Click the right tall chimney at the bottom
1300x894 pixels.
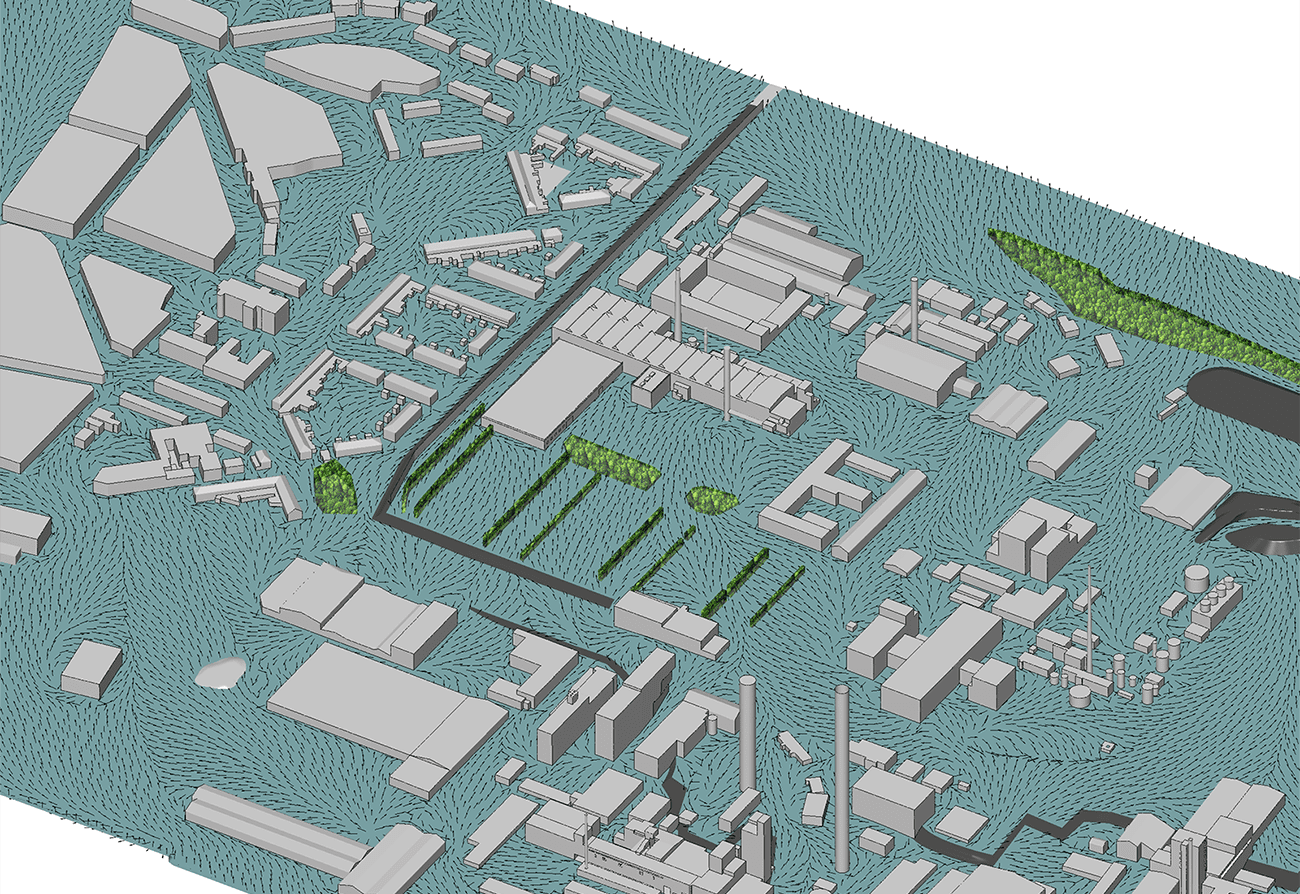point(842,770)
